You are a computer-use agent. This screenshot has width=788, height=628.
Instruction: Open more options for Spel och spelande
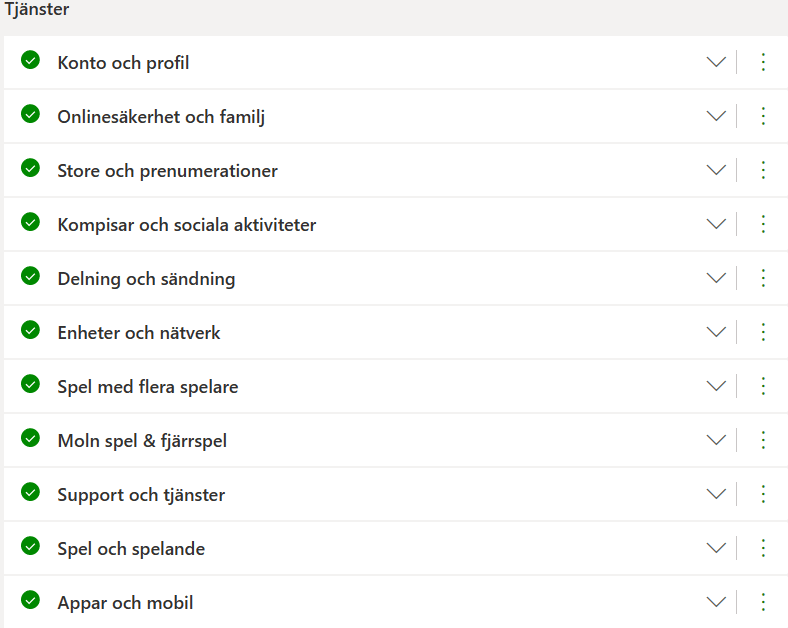pos(763,548)
